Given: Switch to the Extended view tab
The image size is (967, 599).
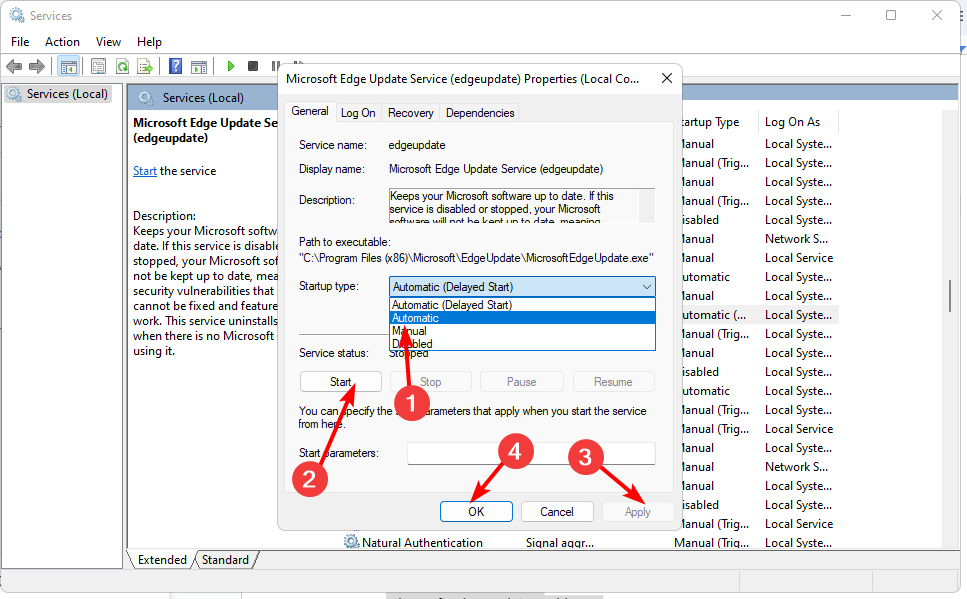Looking at the screenshot, I should 162,560.
